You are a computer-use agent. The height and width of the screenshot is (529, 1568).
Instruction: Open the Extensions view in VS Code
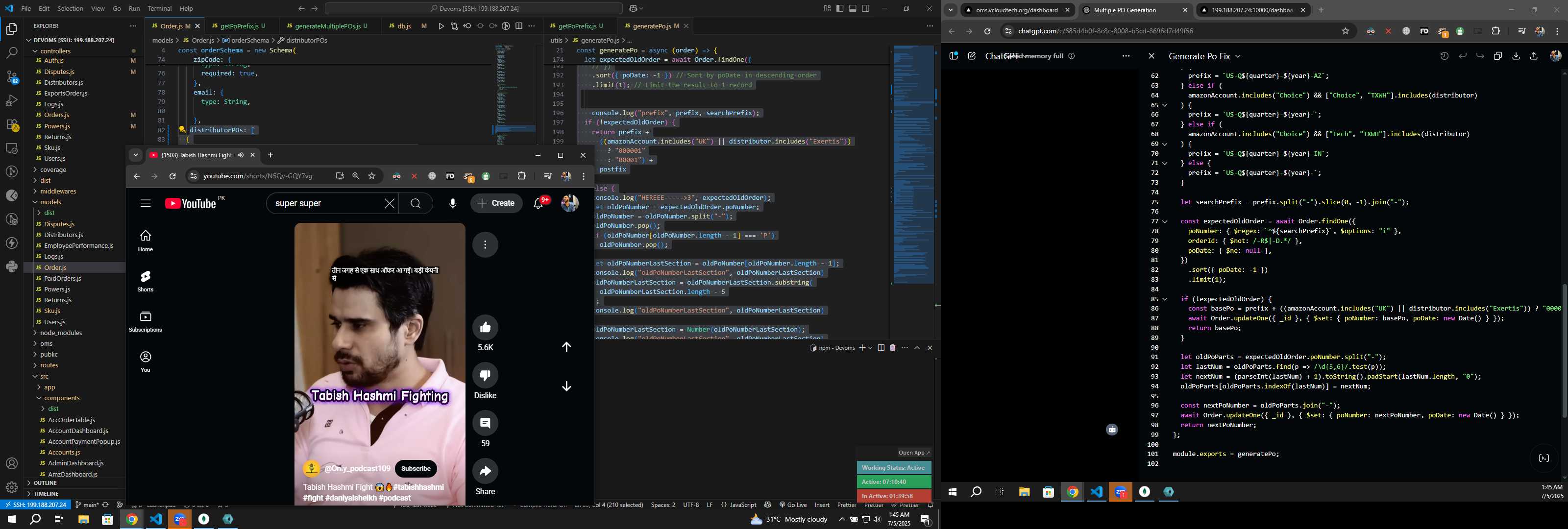click(x=12, y=125)
